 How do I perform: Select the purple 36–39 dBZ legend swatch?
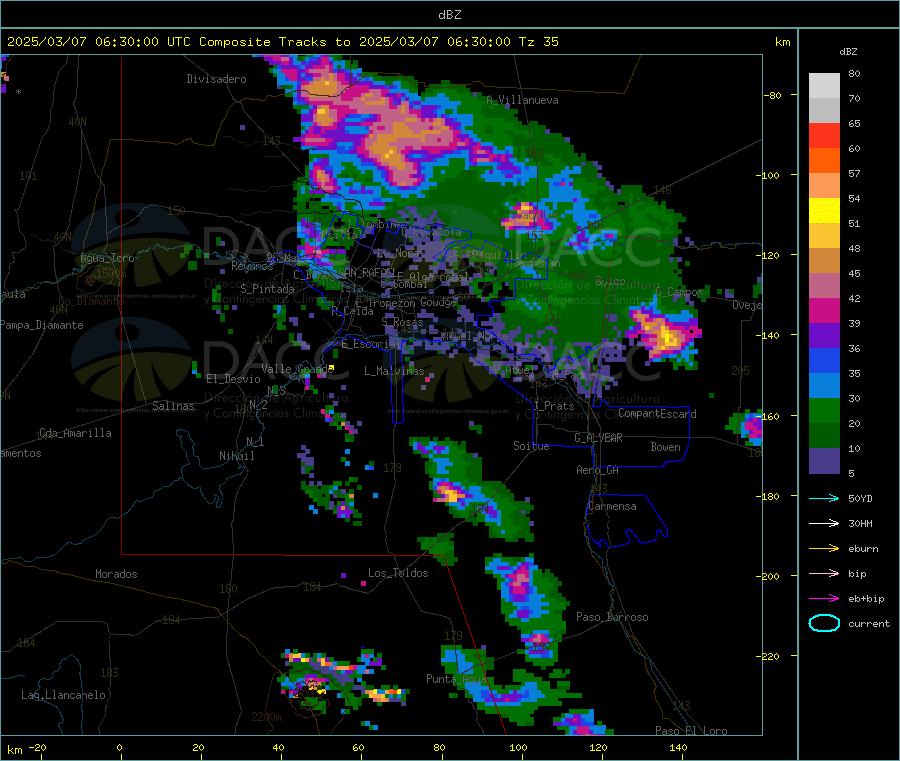point(824,336)
